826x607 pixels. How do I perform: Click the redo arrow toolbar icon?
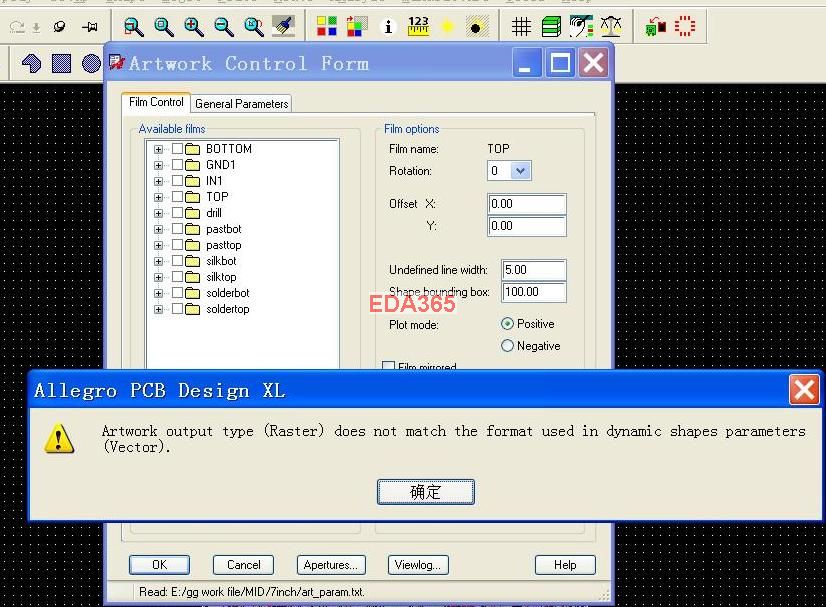tap(17, 26)
